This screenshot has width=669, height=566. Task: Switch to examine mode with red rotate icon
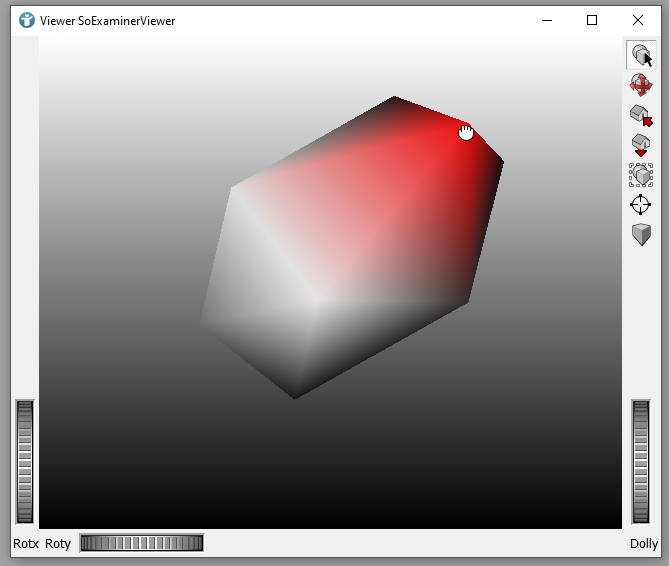click(641, 86)
